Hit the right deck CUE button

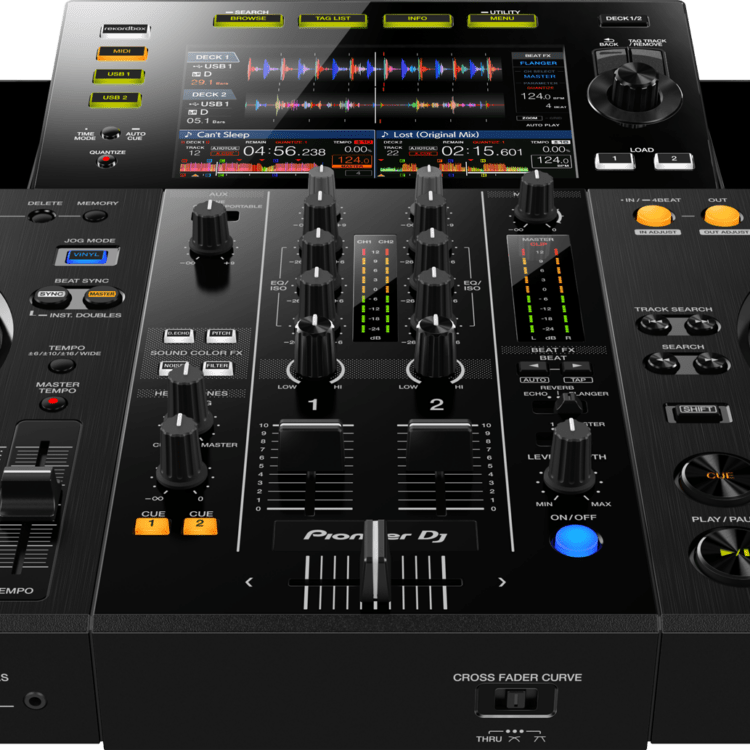[x=717, y=478]
